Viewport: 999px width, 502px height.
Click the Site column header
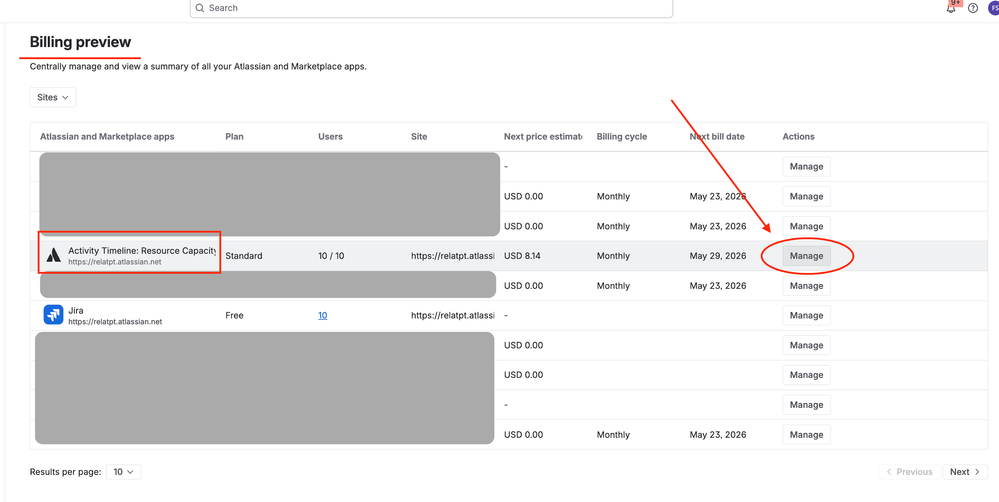click(419, 136)
